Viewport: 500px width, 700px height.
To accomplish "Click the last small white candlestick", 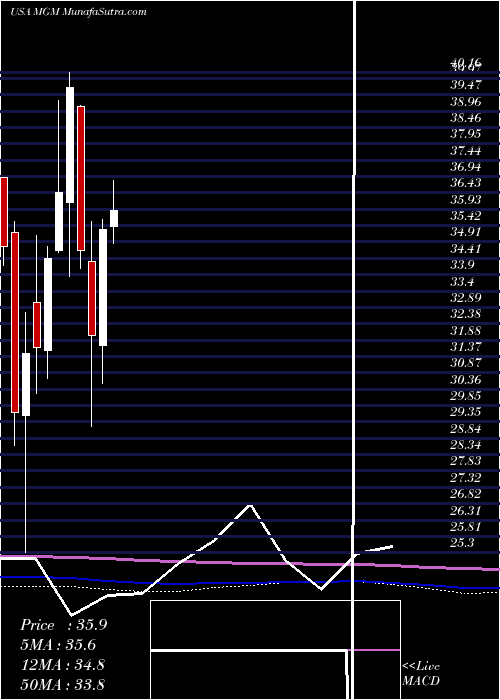I will tap(114, 218).
